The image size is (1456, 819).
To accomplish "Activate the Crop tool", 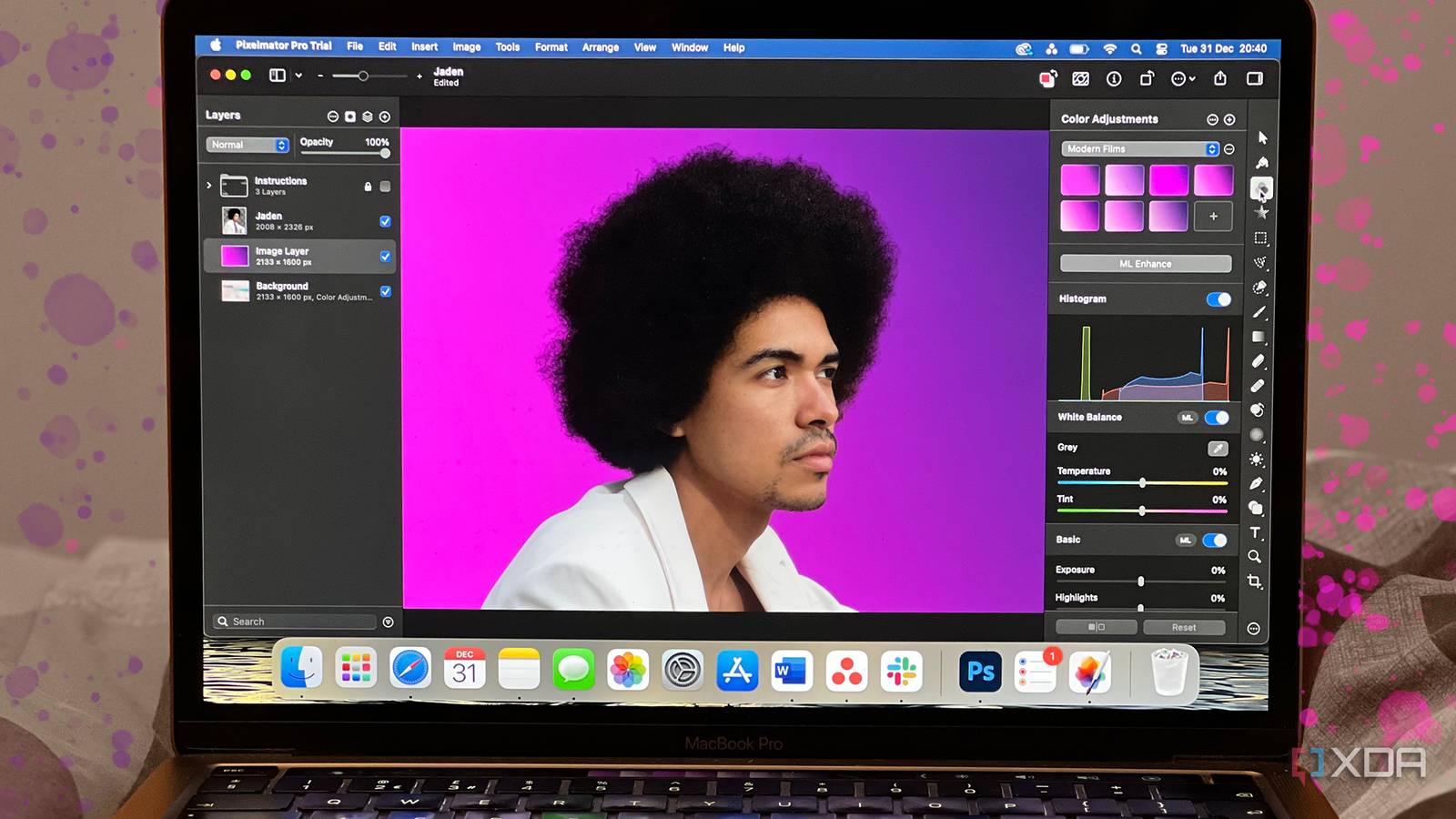I will pyautogui.click(x=1256, y=580).
